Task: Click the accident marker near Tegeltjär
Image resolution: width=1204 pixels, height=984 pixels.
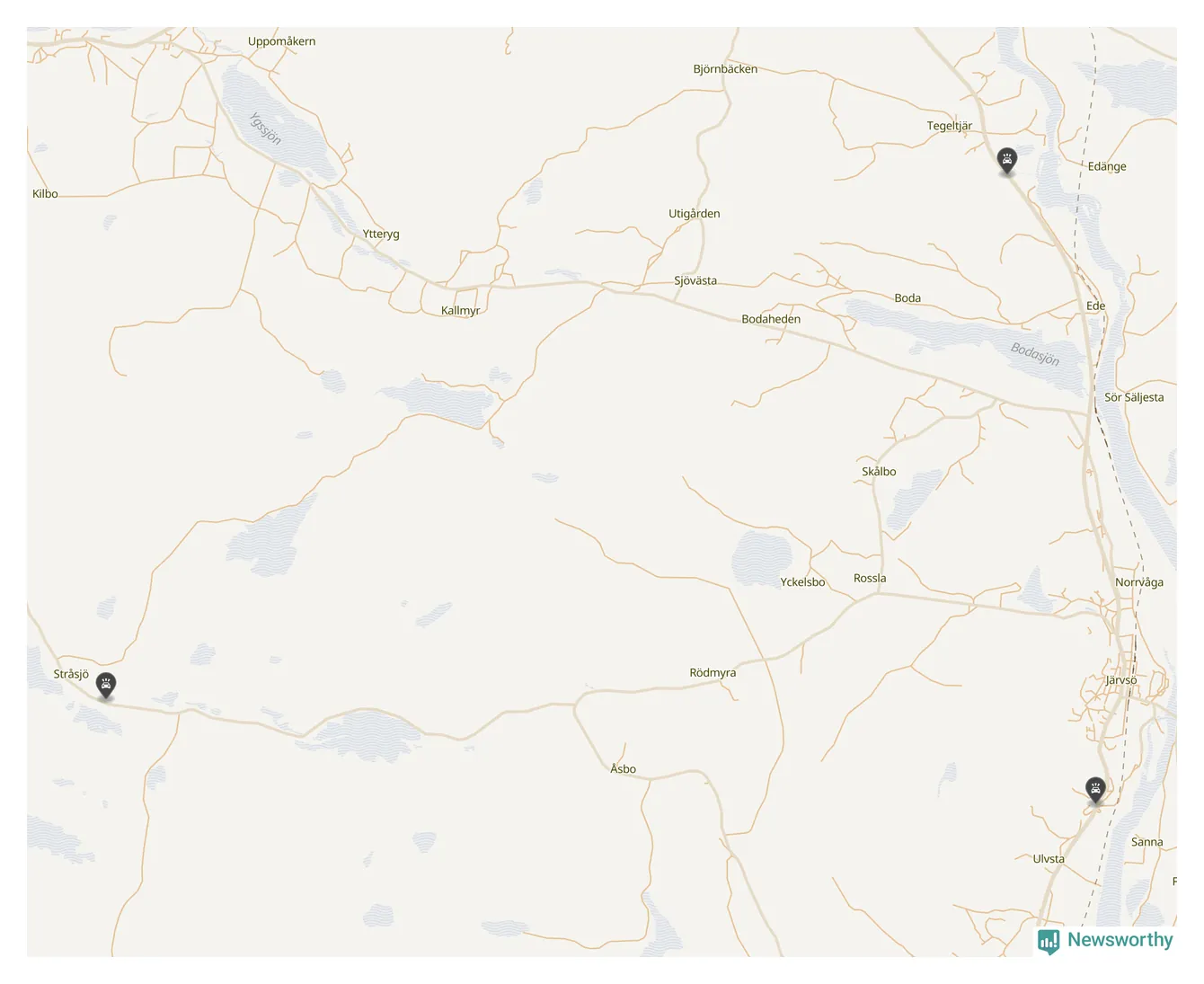Action: pos(1007,161)
